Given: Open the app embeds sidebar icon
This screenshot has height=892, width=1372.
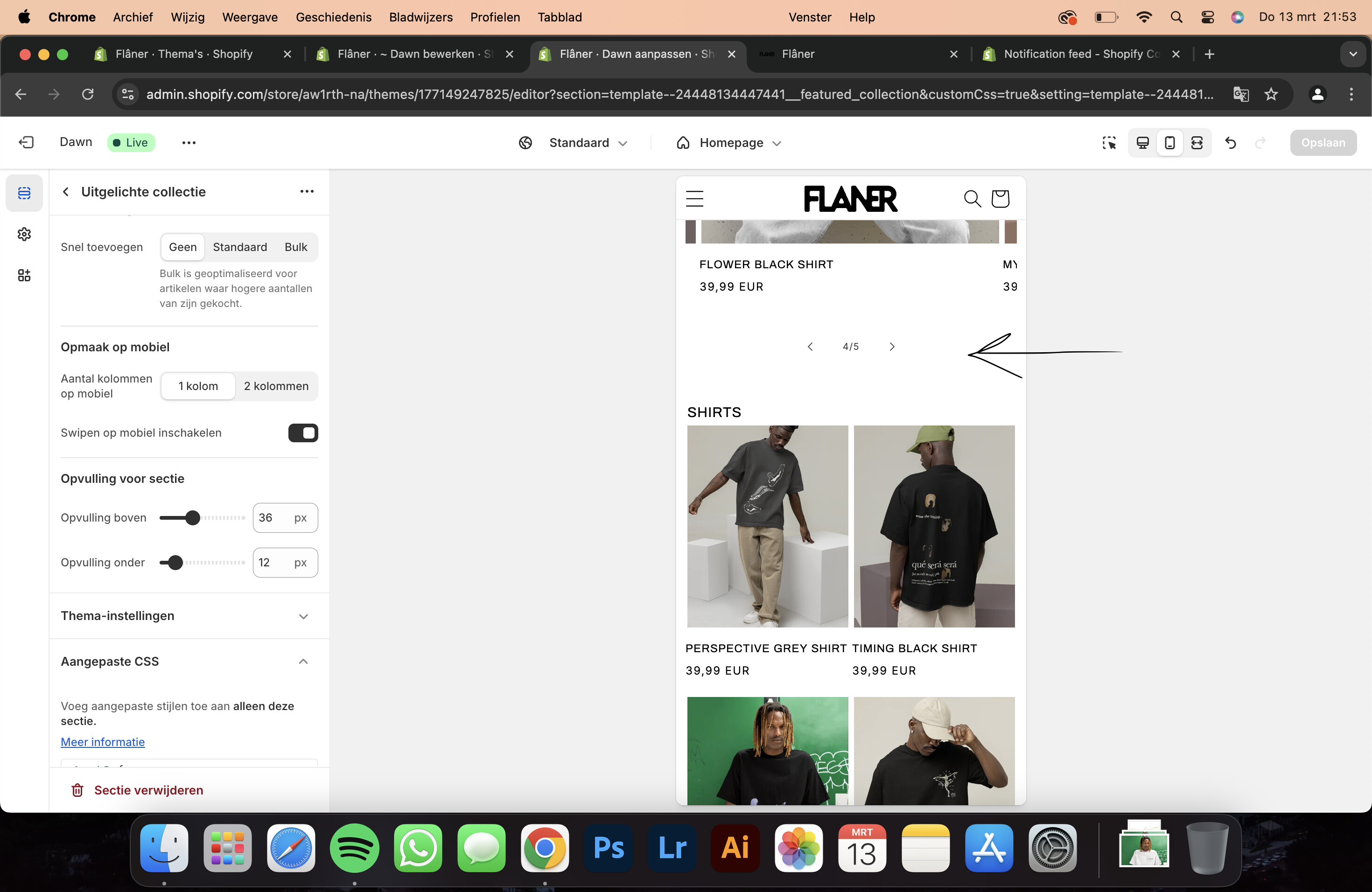Looking at the screenshot, I should [24, 275].
